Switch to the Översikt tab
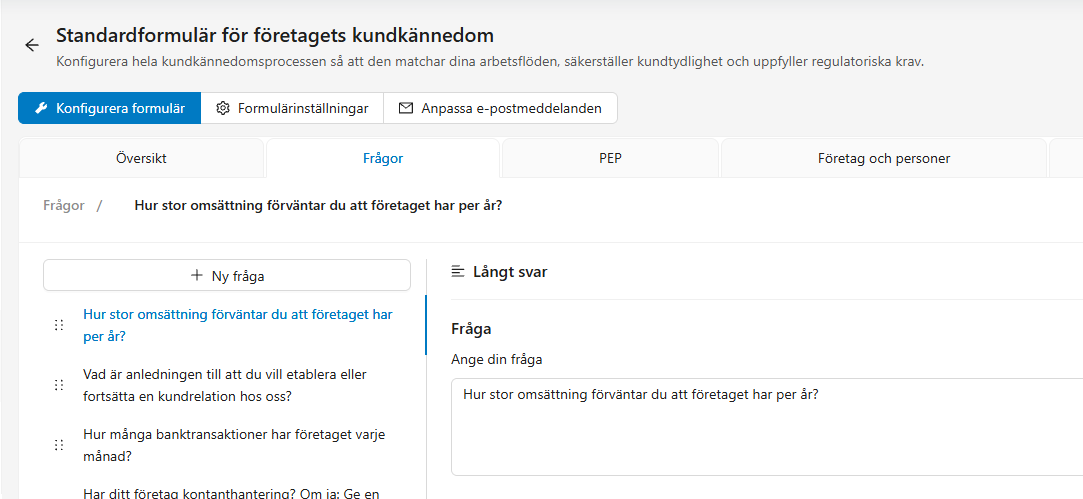 tap(142, 158)
